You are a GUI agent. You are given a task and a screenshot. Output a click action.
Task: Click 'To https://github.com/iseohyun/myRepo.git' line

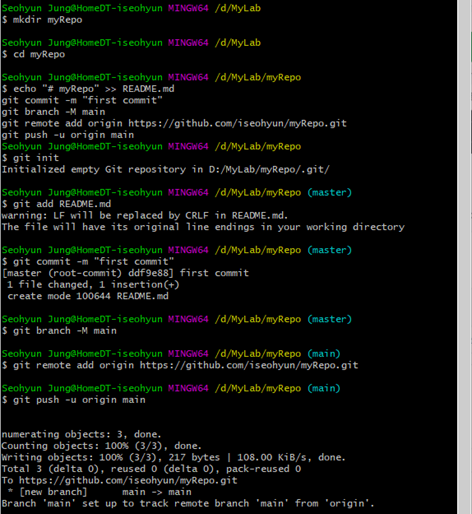click(119, 481)
